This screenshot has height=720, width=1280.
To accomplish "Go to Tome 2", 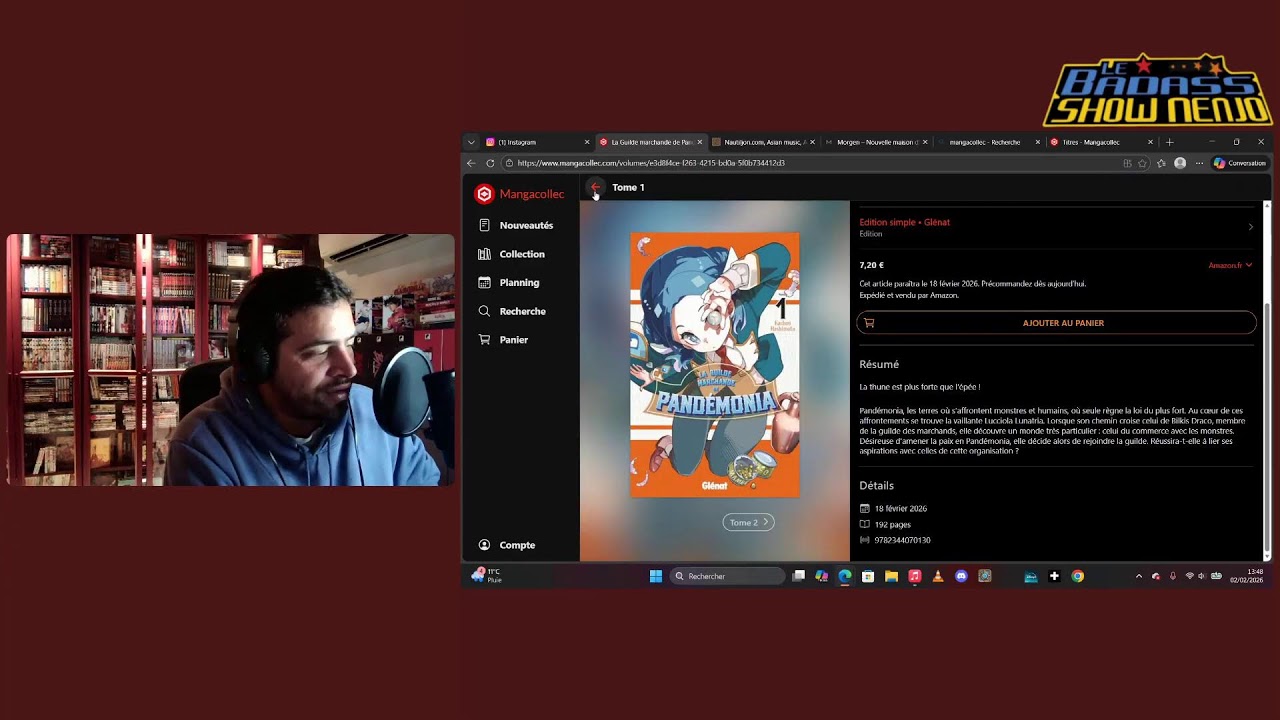I will click(748, 522).
